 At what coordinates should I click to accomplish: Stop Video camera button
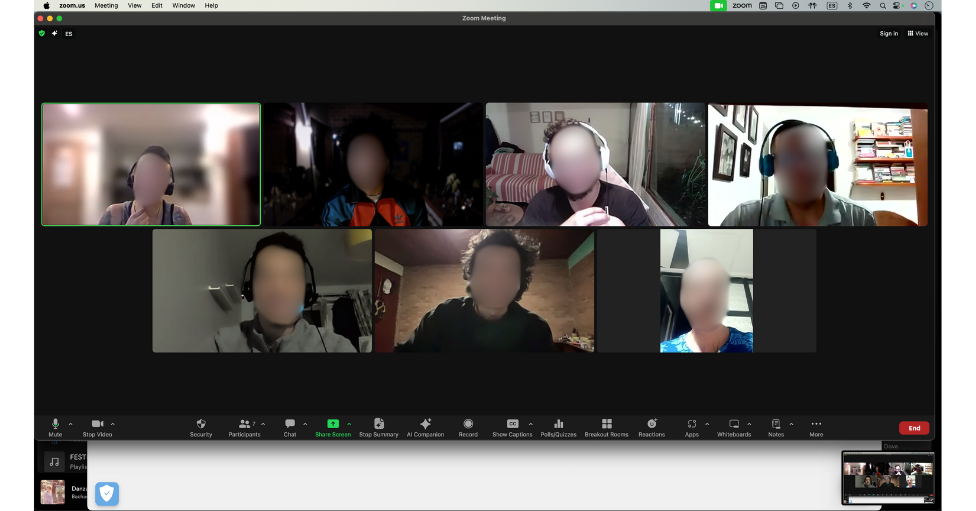pos(97,428)
